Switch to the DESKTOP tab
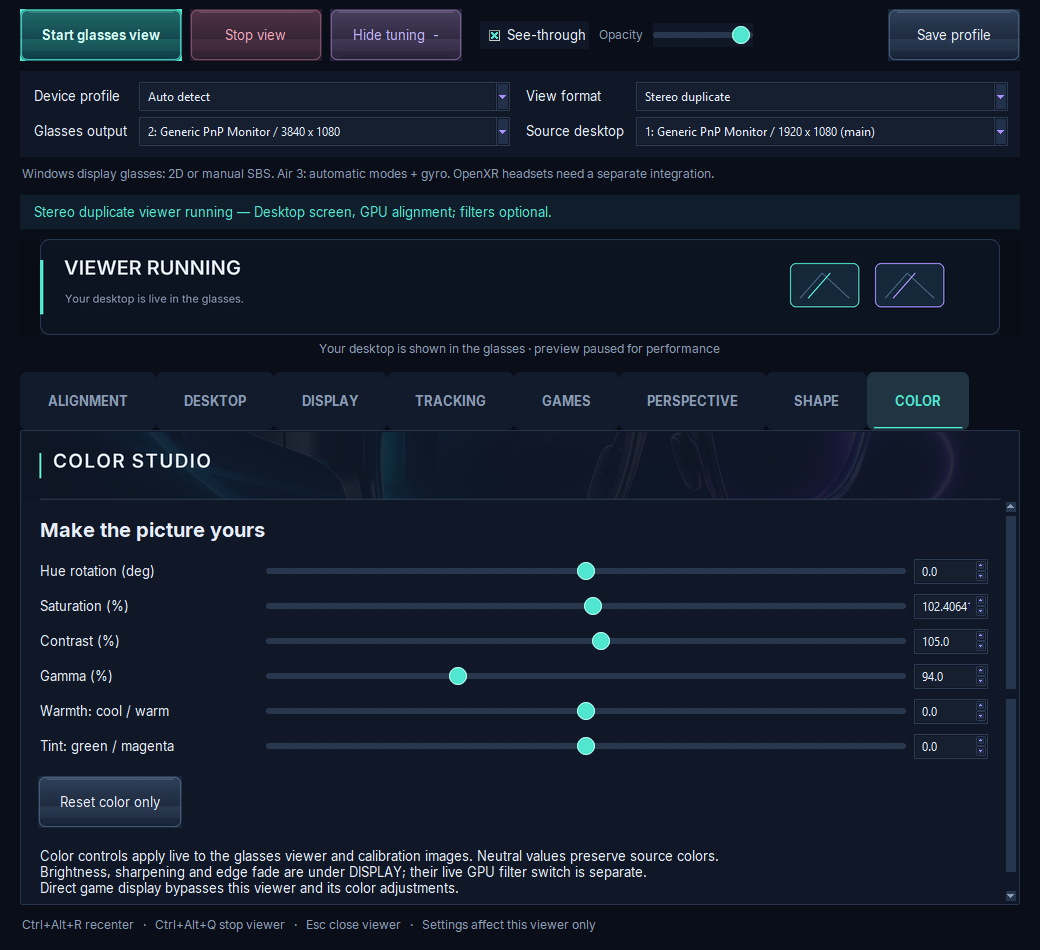Image resolution: width=1040 pixels, height=950 pixels. [x=215, y=401]
